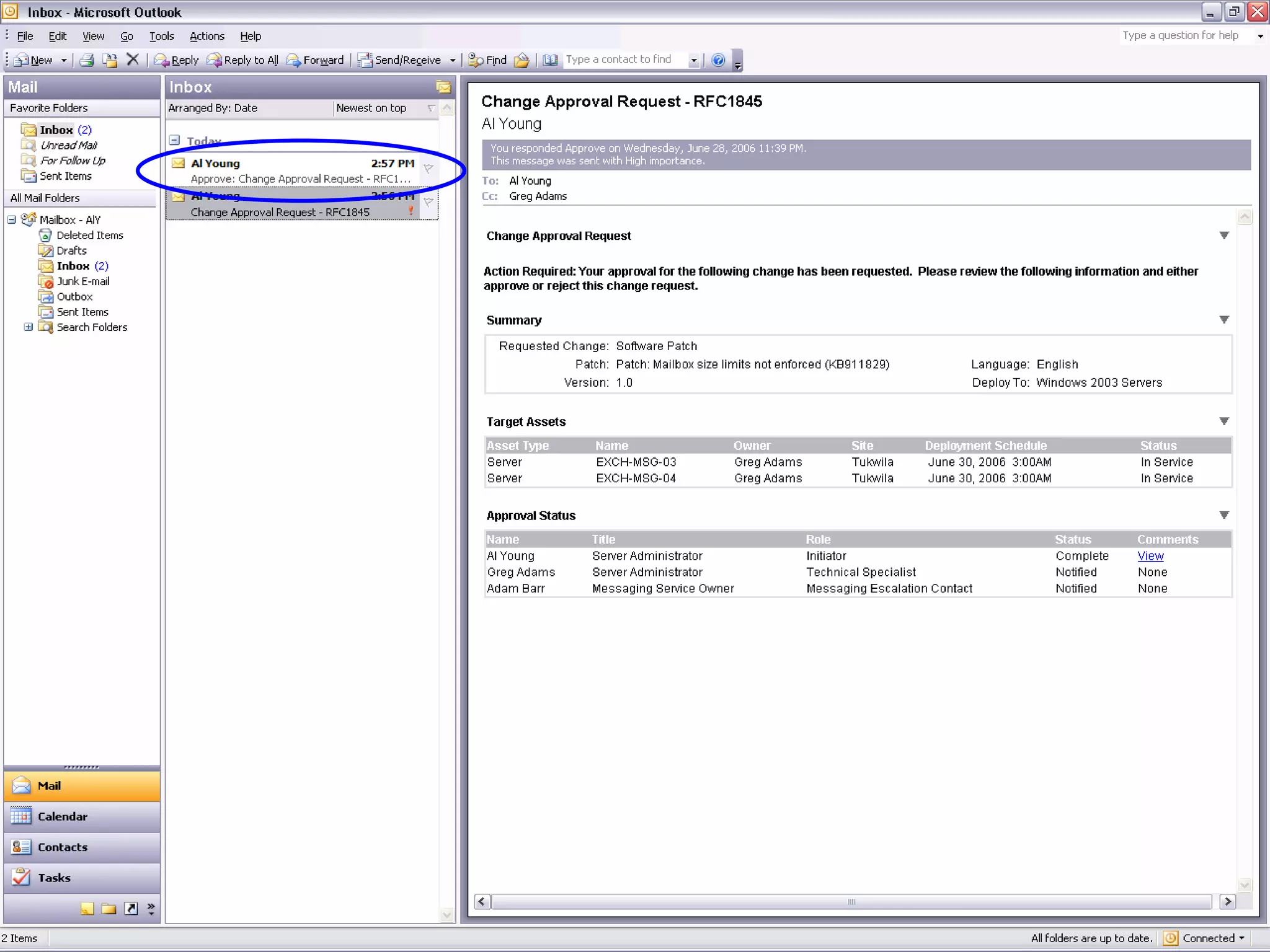Click the Delete X toolbar icon
The width and height of the screenshot is (1270, 952).
(132, 59)
